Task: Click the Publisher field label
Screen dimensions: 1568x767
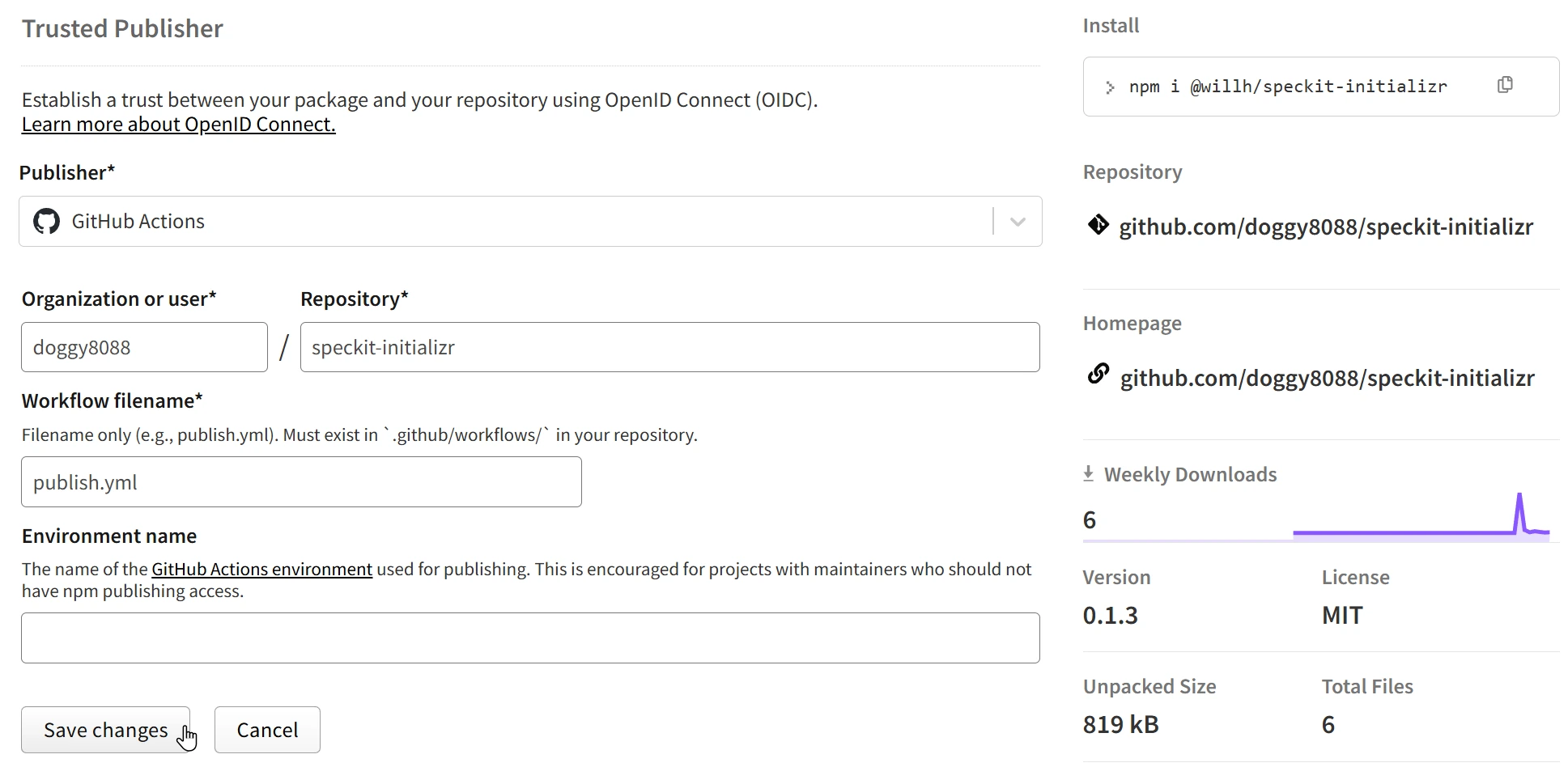Action: pyautogui.click(x=67, y=172)
